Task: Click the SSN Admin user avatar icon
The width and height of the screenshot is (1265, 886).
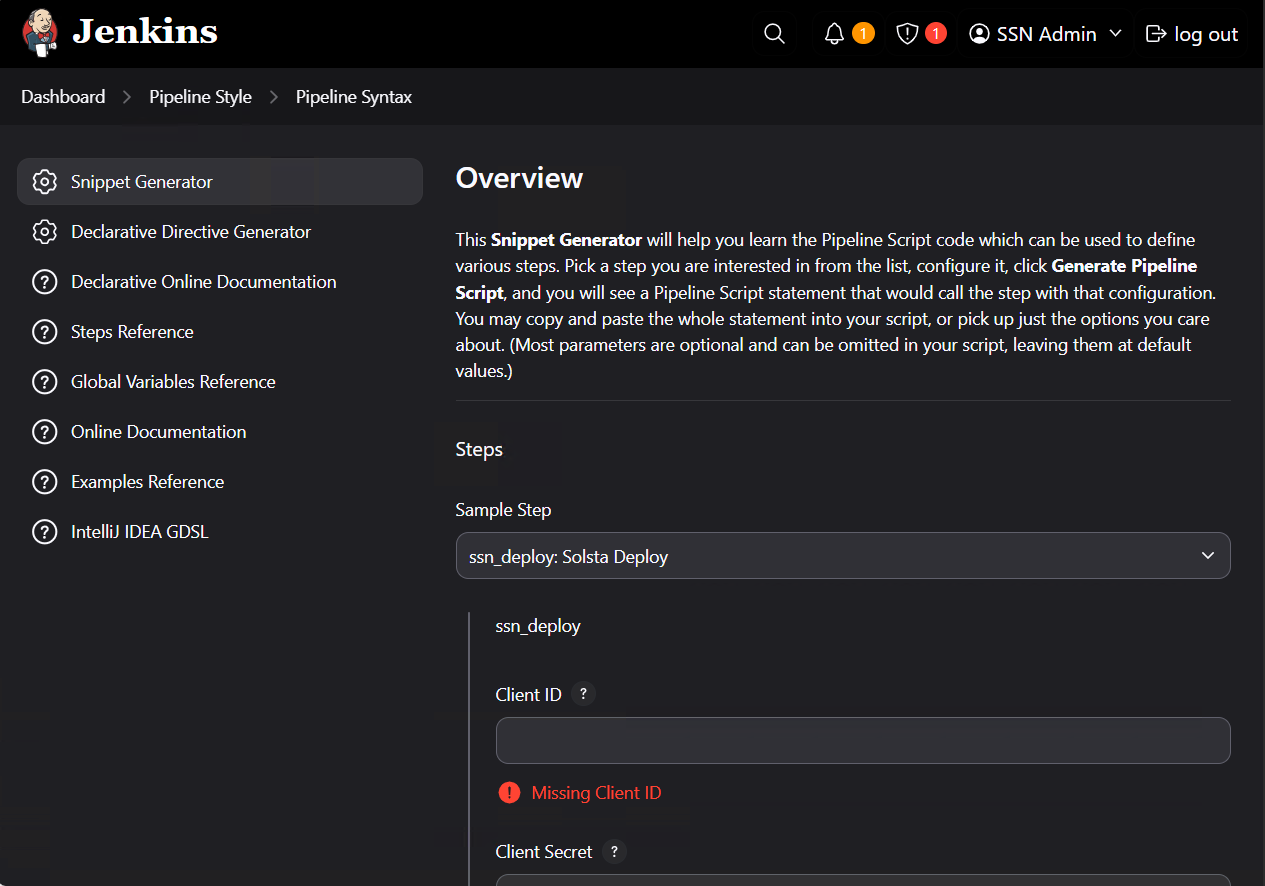Action: coord(979,34)
